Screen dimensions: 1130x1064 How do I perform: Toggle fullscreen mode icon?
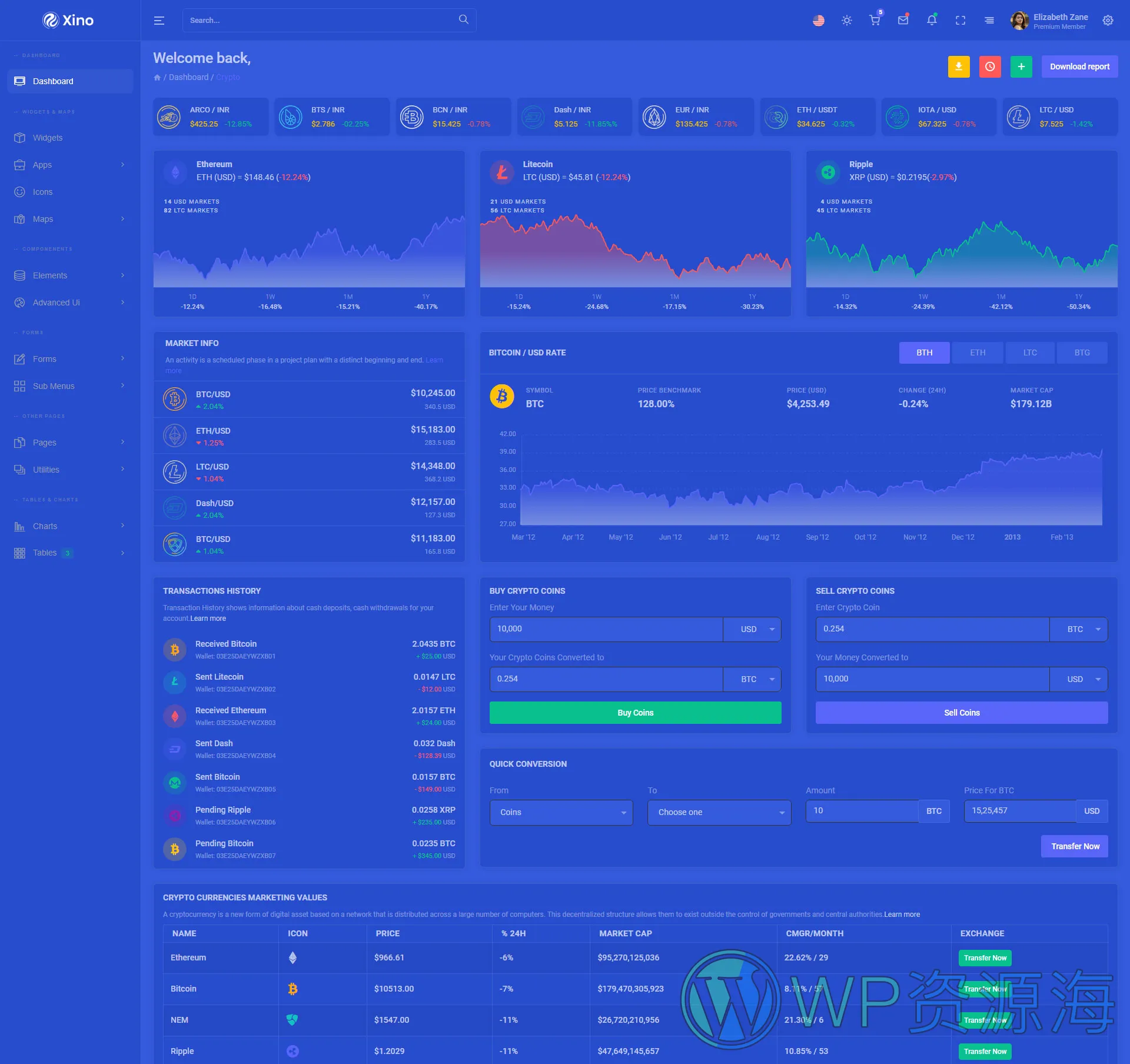(x=960, y=21)
